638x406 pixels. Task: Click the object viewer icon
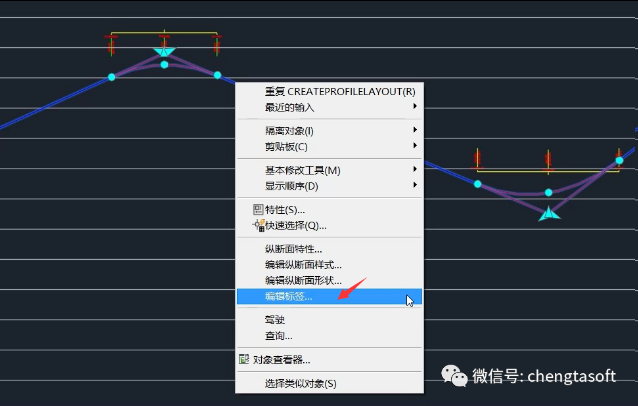(x=244, y=359)
